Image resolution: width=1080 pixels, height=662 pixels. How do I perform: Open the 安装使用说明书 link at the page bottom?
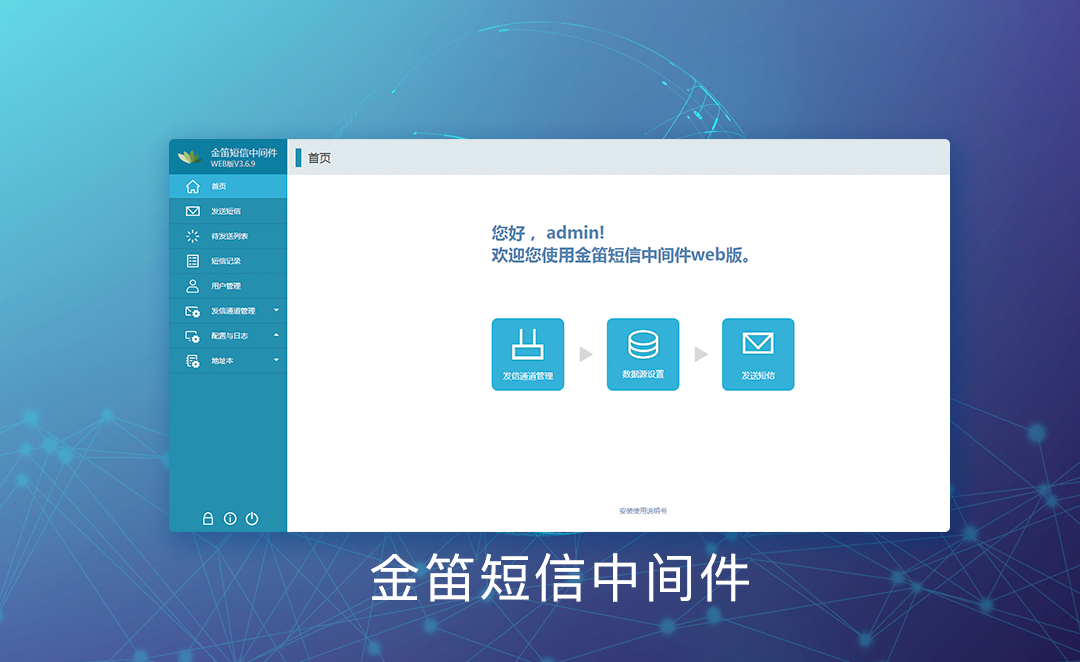[x=643, y=511]
